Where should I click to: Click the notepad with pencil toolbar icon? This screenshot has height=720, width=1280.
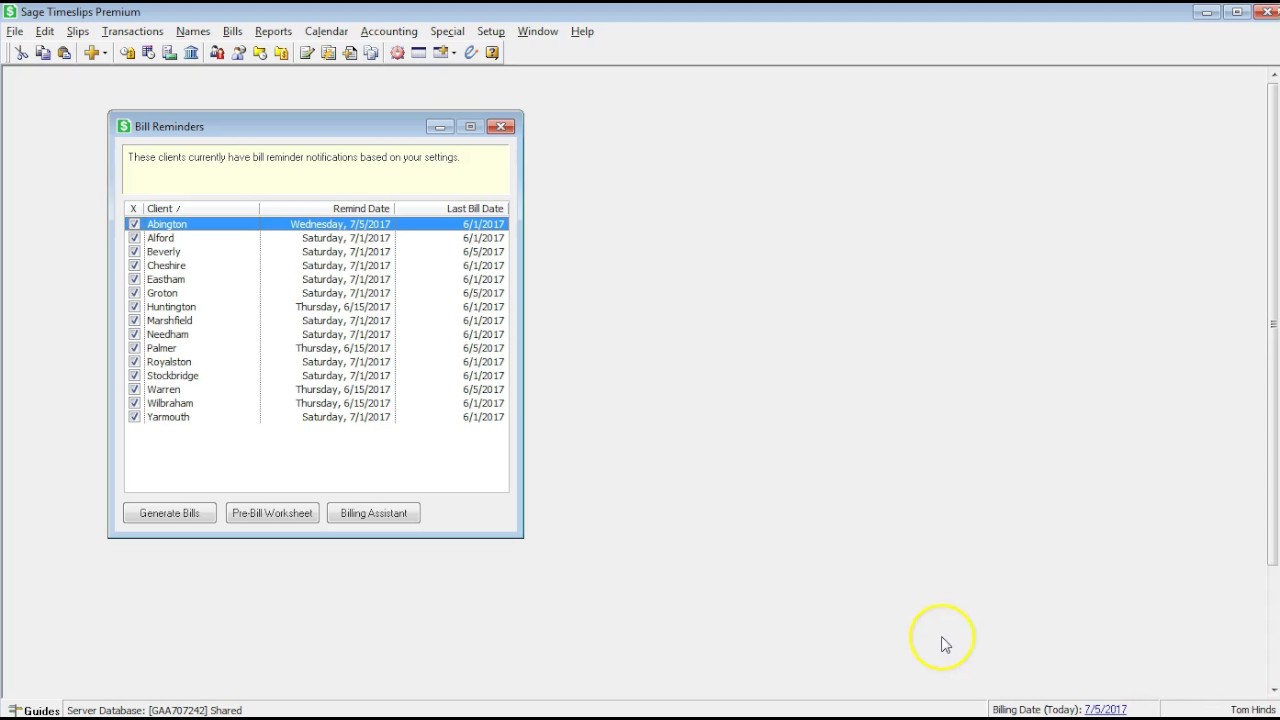pyautogui.click(x=307, y=53)
